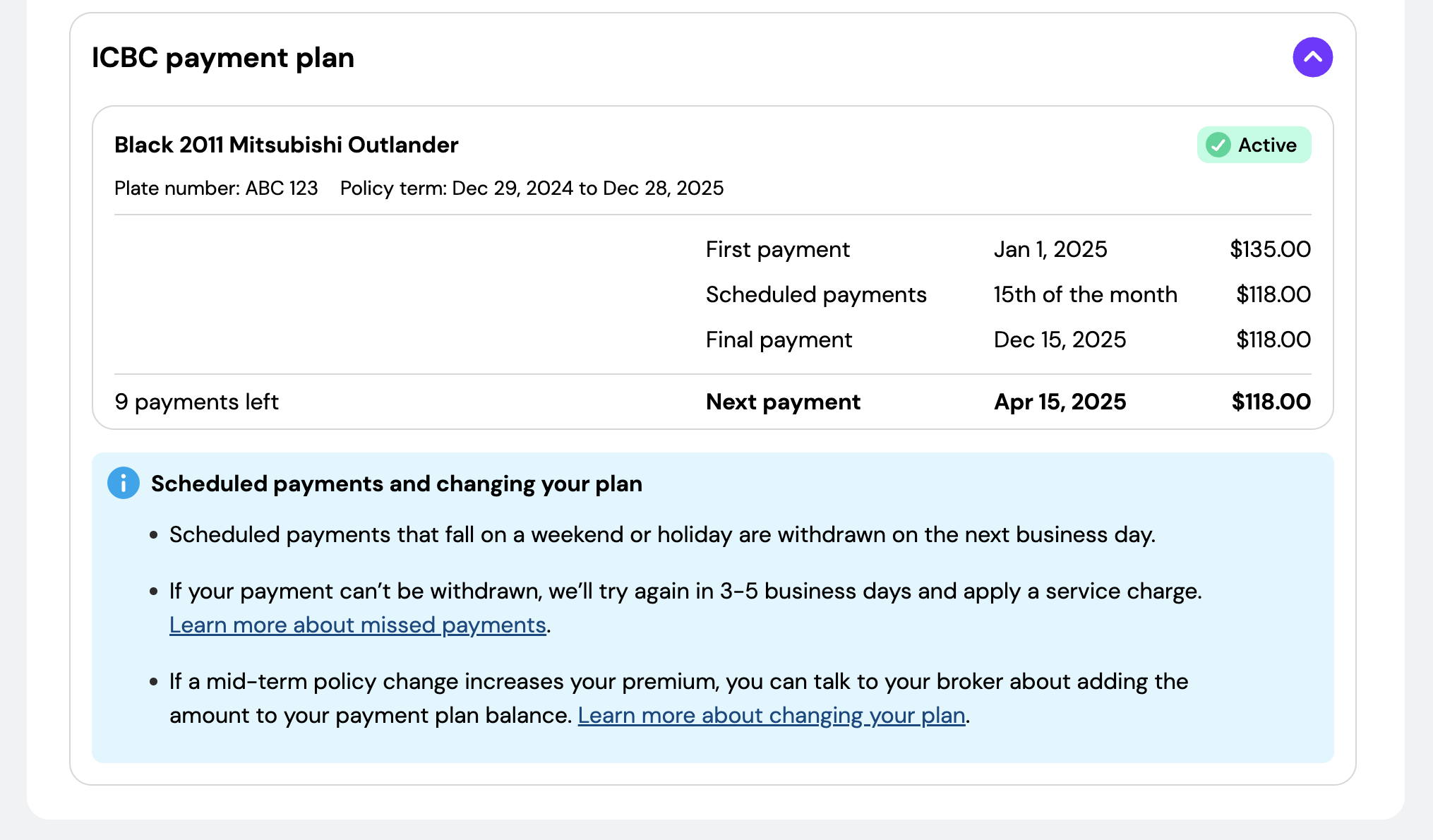The image size is (1433, 840).
Task: Click the bold Next payment label
Action: click(x=784, y=402)
